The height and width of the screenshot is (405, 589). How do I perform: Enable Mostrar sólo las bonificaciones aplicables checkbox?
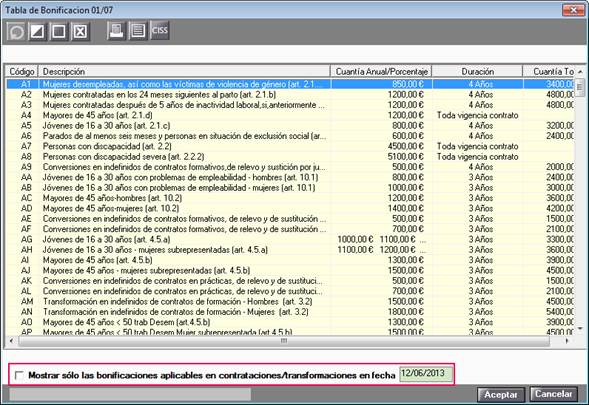click(x=19, y=375)
